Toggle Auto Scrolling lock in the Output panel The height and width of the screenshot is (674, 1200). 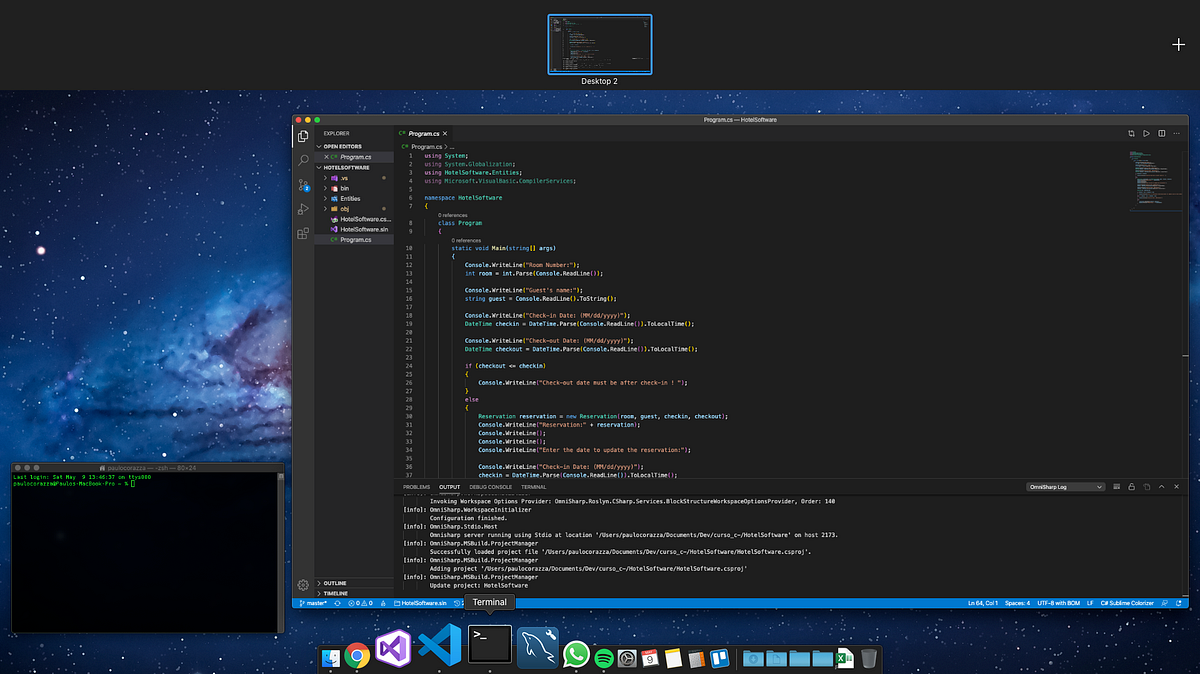click(x=1131, y=487)
